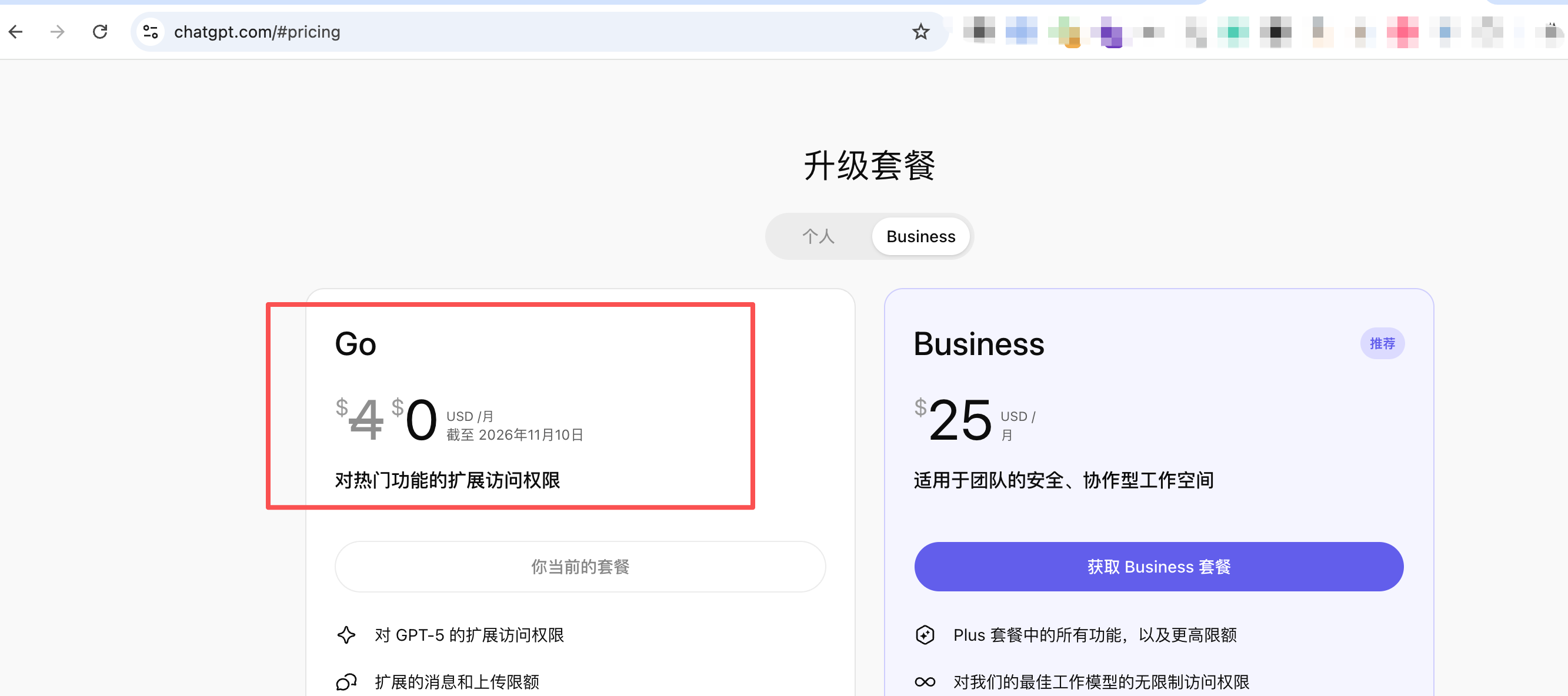Click the browser forward arrow
Image resolution: width=1568 pixels, height=696 pixels.
(x=57, y=32)
